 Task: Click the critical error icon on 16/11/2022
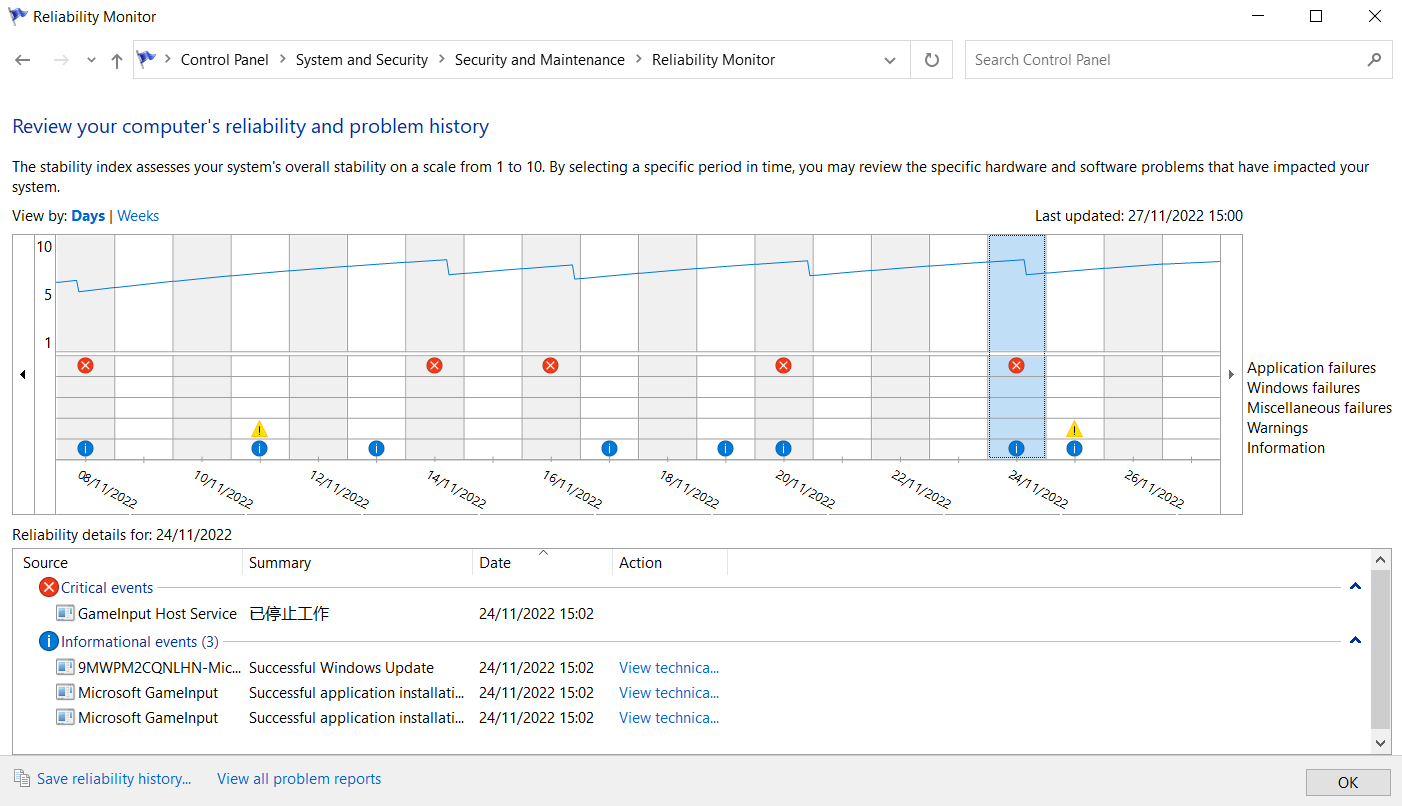pos(550,366)
